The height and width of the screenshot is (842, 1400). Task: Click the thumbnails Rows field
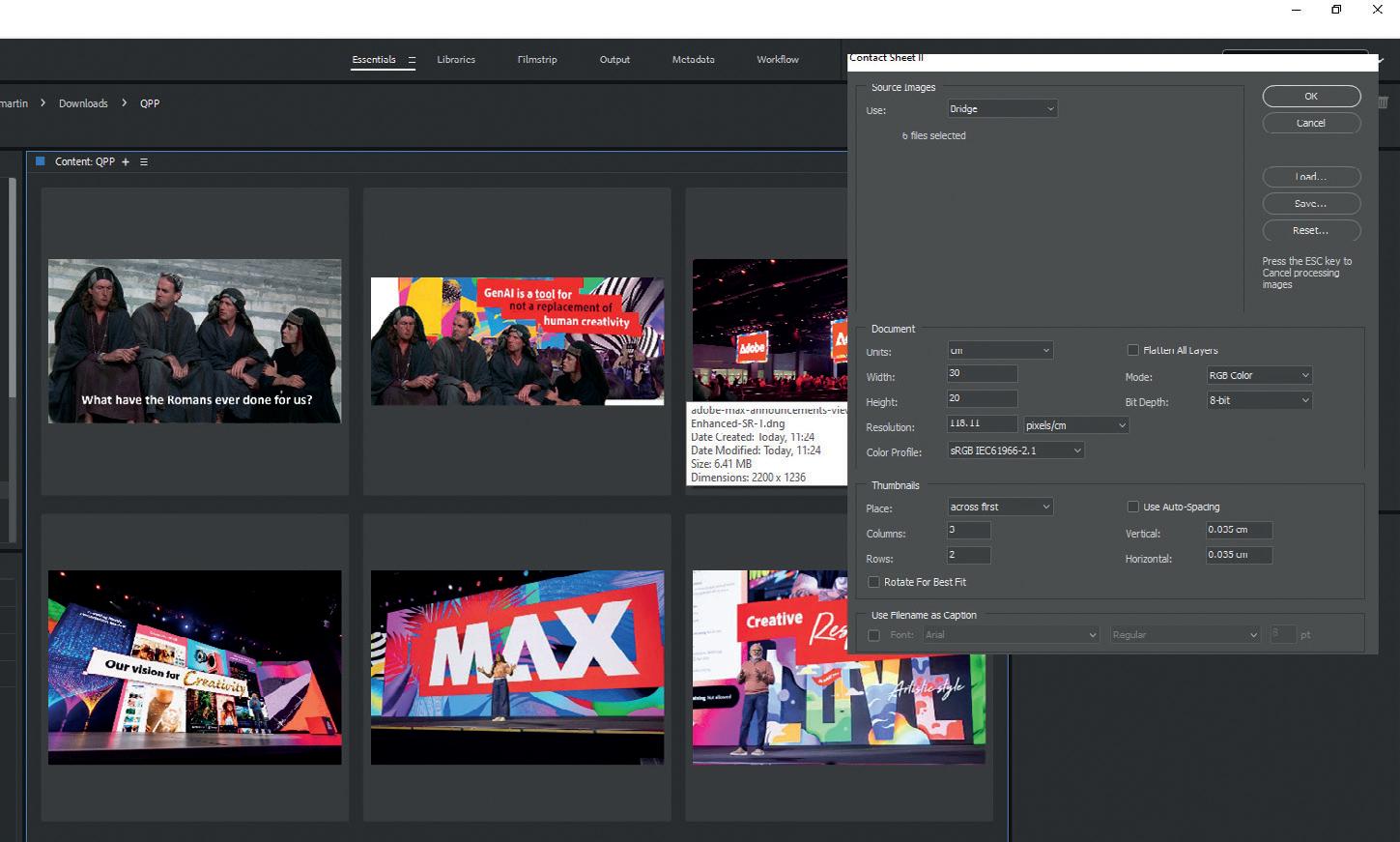pos(968,555)
